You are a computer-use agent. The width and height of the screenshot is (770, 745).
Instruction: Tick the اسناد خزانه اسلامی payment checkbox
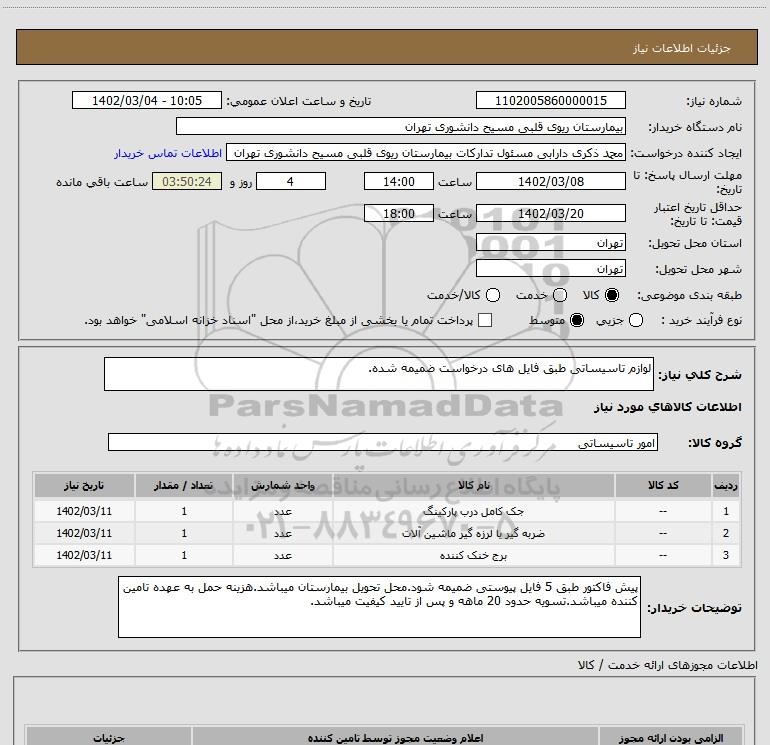[485, 321]
